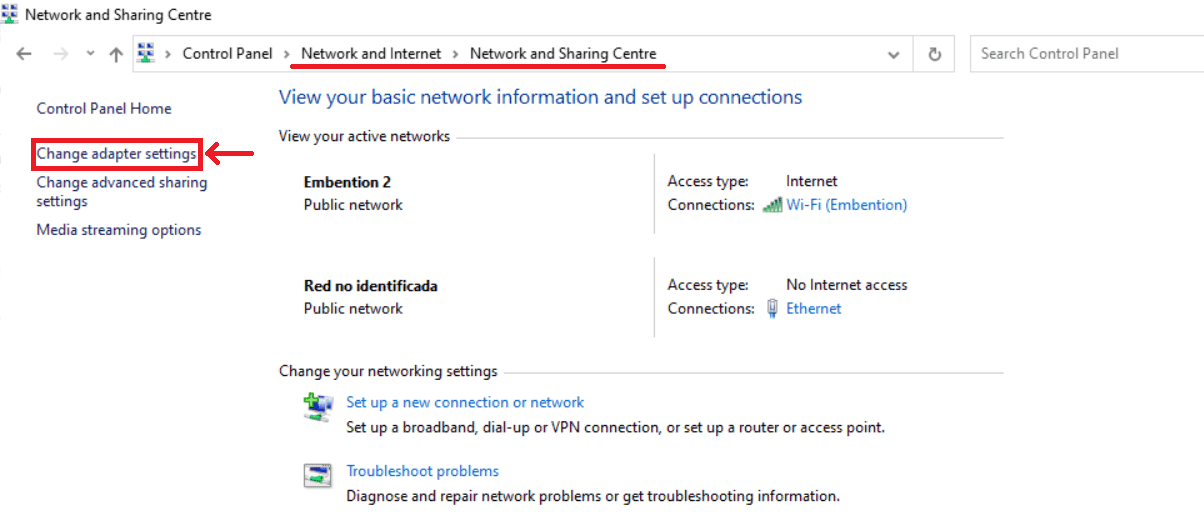The height and width of the screenshot is (528, 1204).
Task: Expand the address bar history dropdown
Action: pyautogui.click(x=894, y=55)
